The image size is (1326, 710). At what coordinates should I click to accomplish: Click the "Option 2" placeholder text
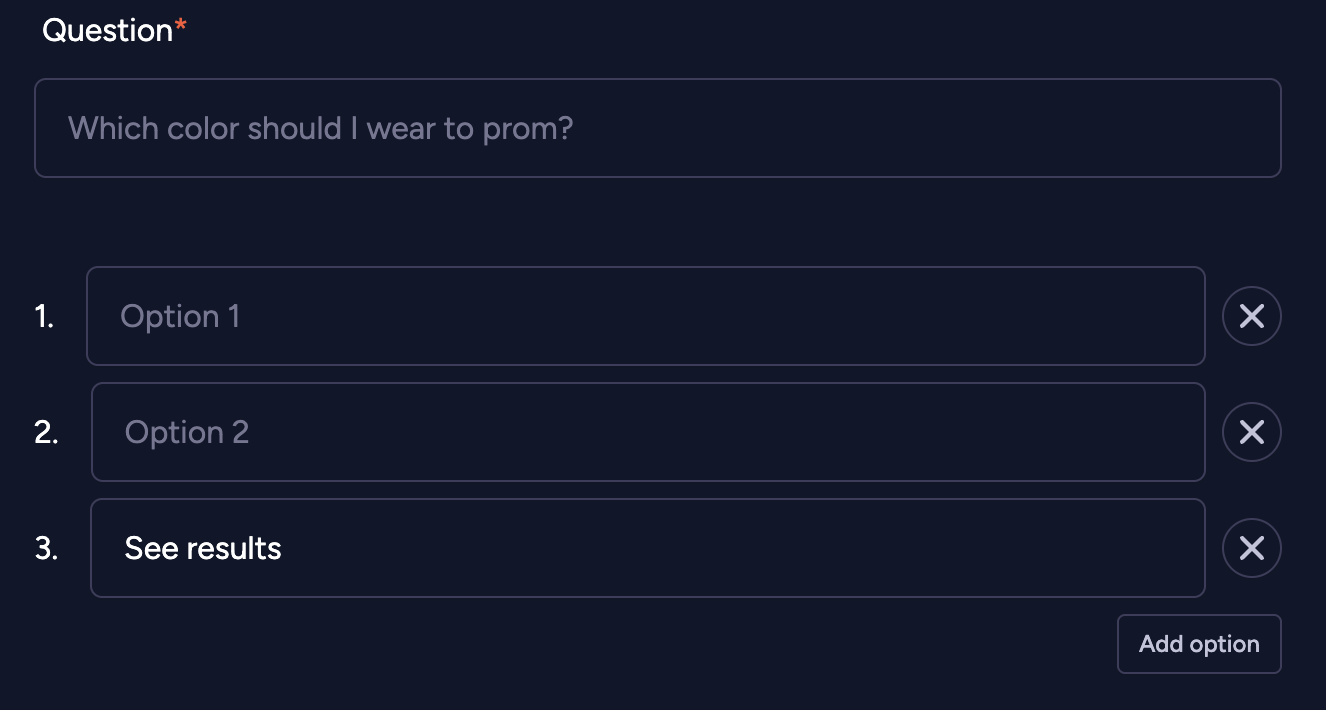[x=187, y=433]
